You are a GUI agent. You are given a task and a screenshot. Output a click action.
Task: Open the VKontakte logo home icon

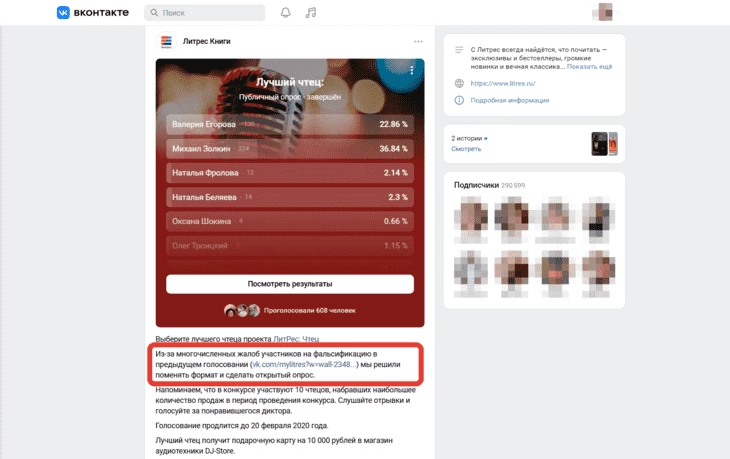[63, 13]
